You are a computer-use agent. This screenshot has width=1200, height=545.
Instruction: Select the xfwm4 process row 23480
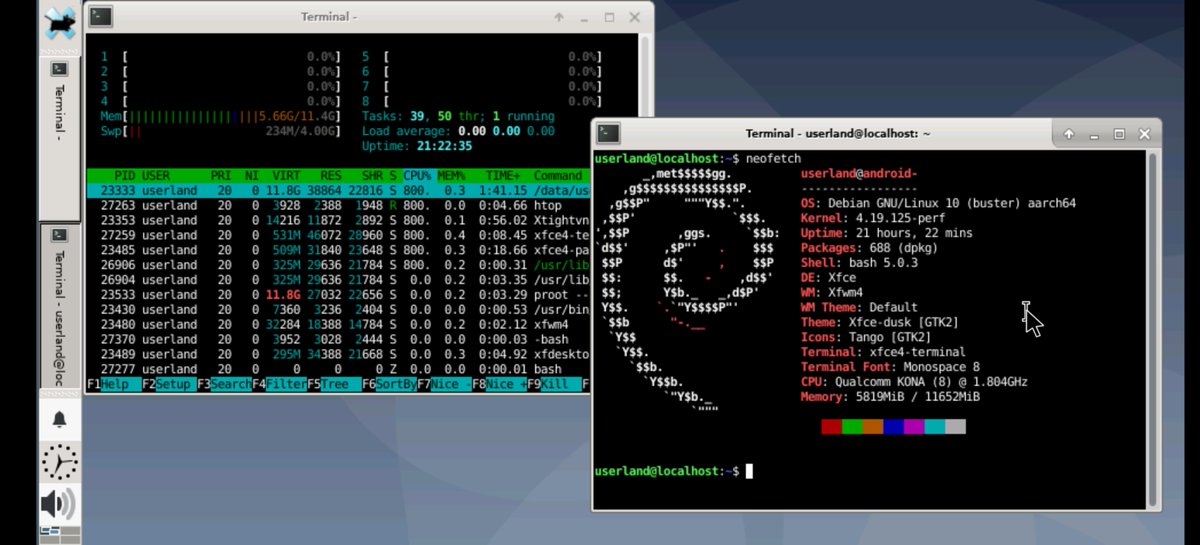pyautogui.click(x=339, y=324)
